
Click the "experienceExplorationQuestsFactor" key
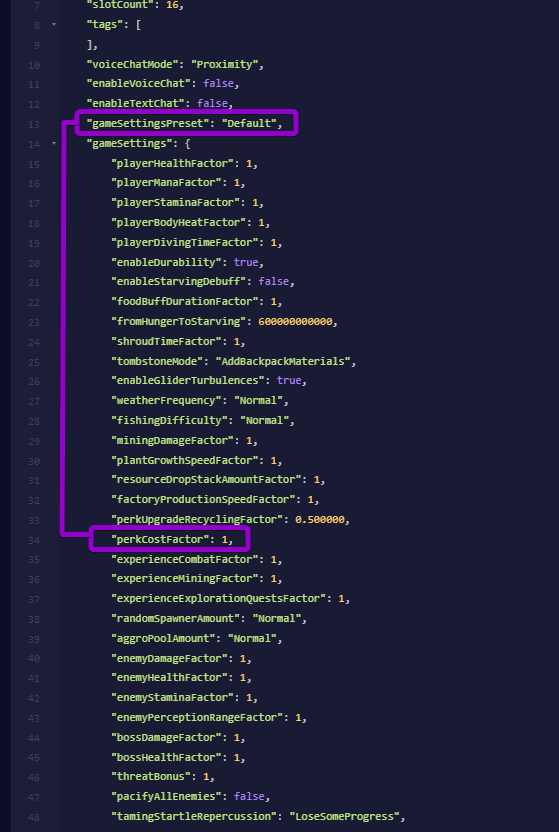click(219, 599)
